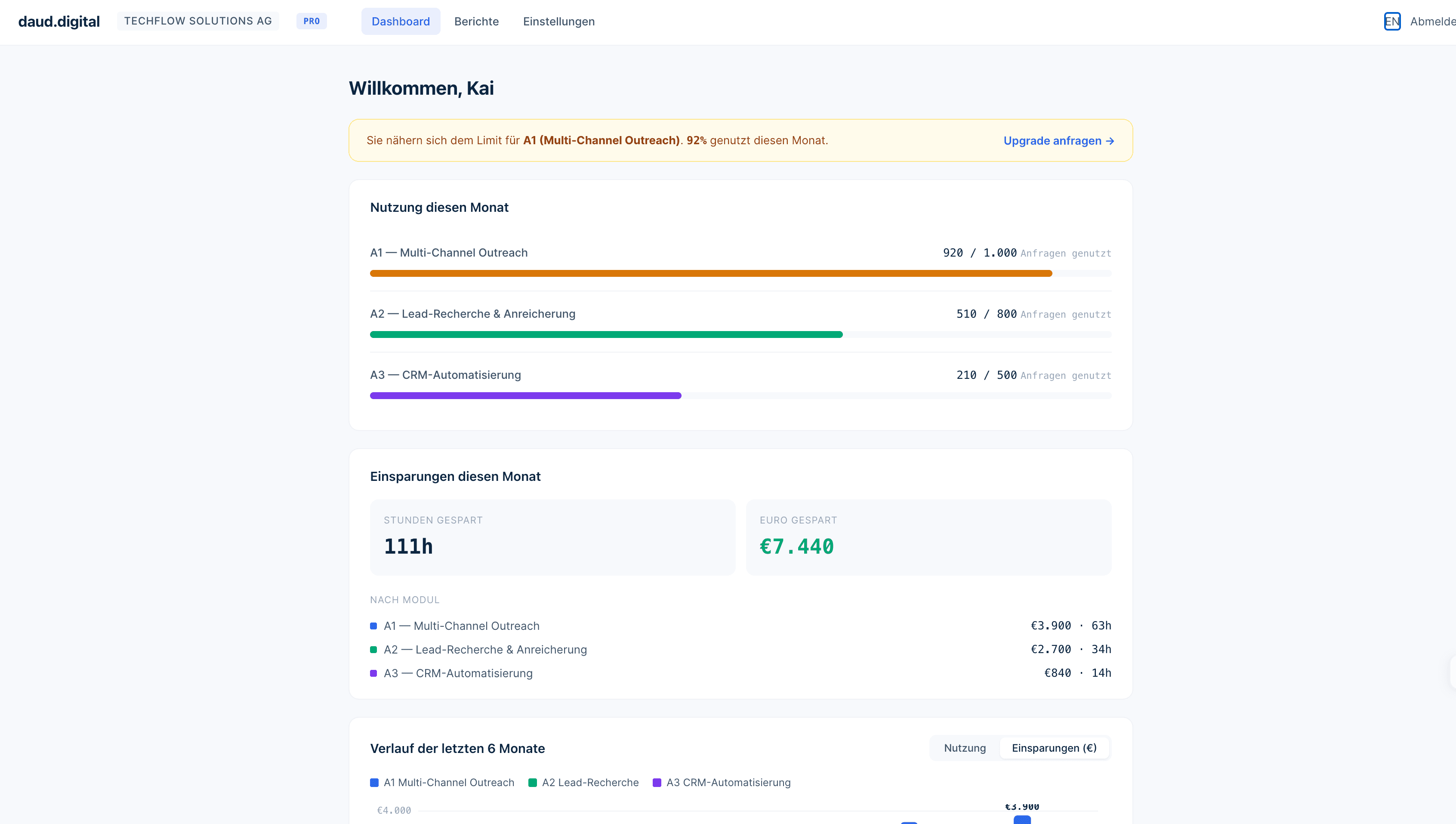The width and height of the screenshot is (1456, 824).
Task: Click the blue A1 module swatch under Nach Modul
Action: click(x=373, y=626)
